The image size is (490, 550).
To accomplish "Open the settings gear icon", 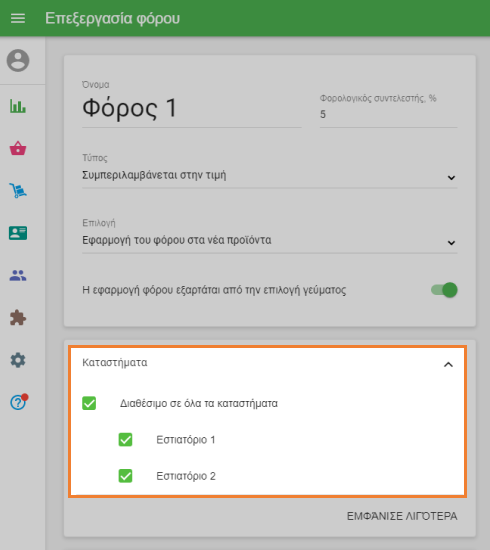I will 18,360.
